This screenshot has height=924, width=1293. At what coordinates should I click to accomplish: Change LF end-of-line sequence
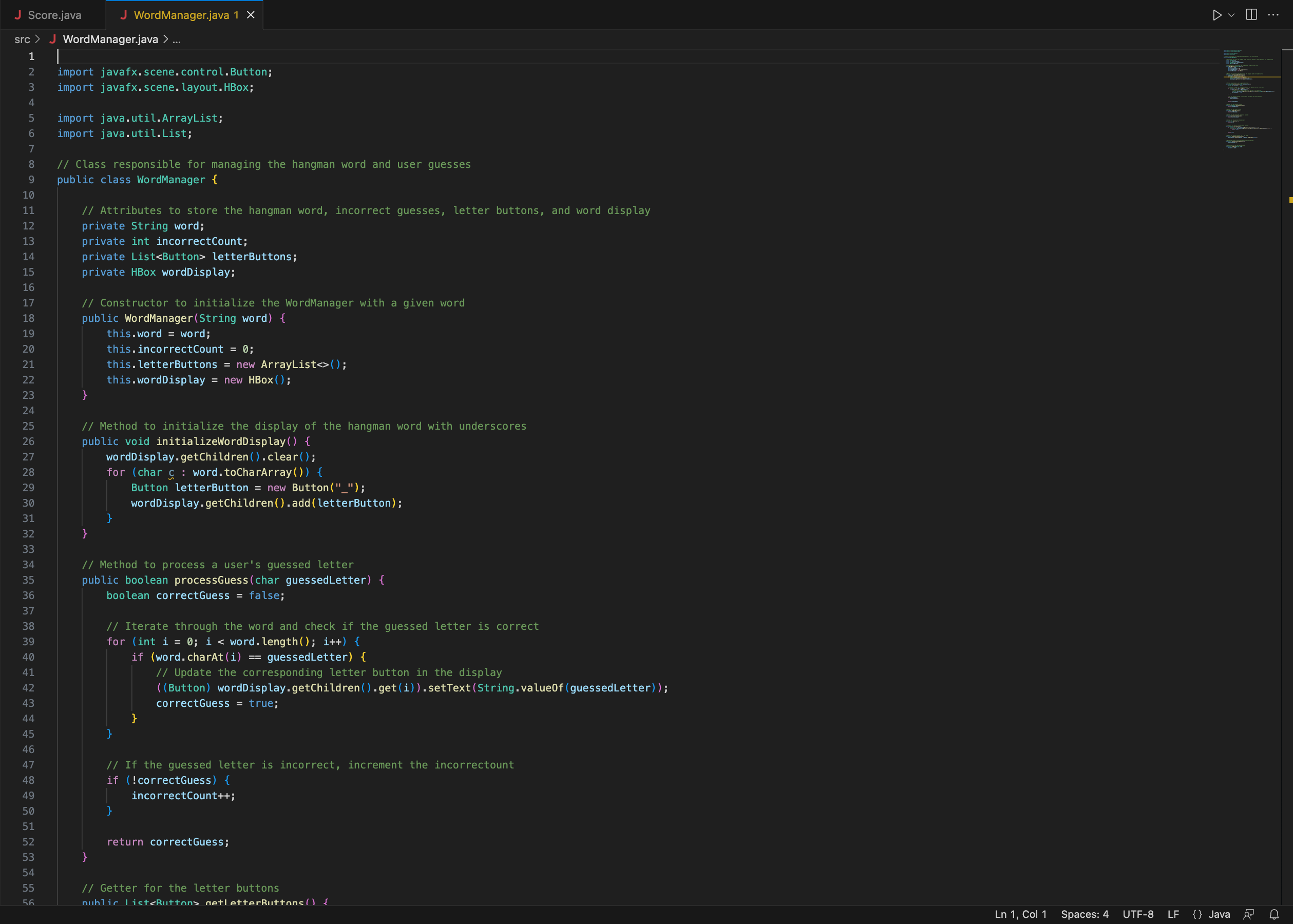click(x=1173, y=914)
